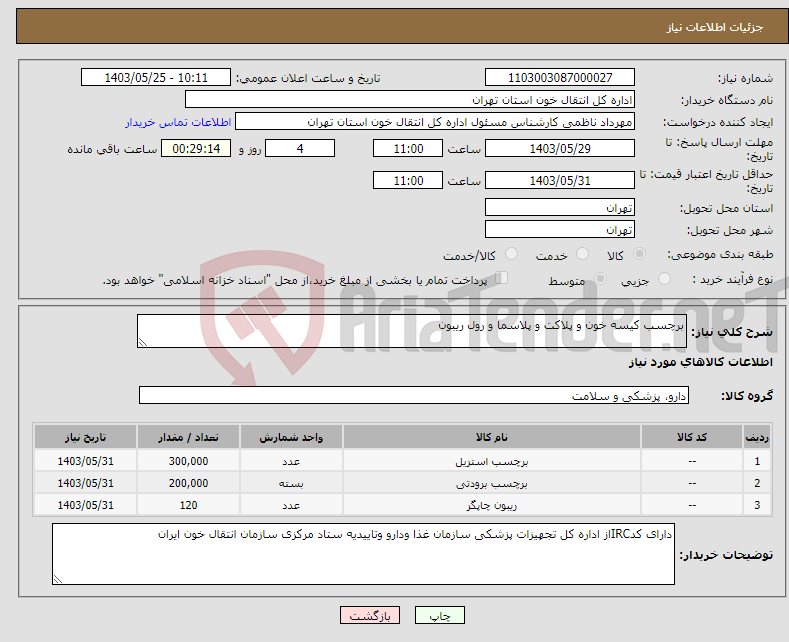Click remaining time field 00:29:14

point(196,148)
